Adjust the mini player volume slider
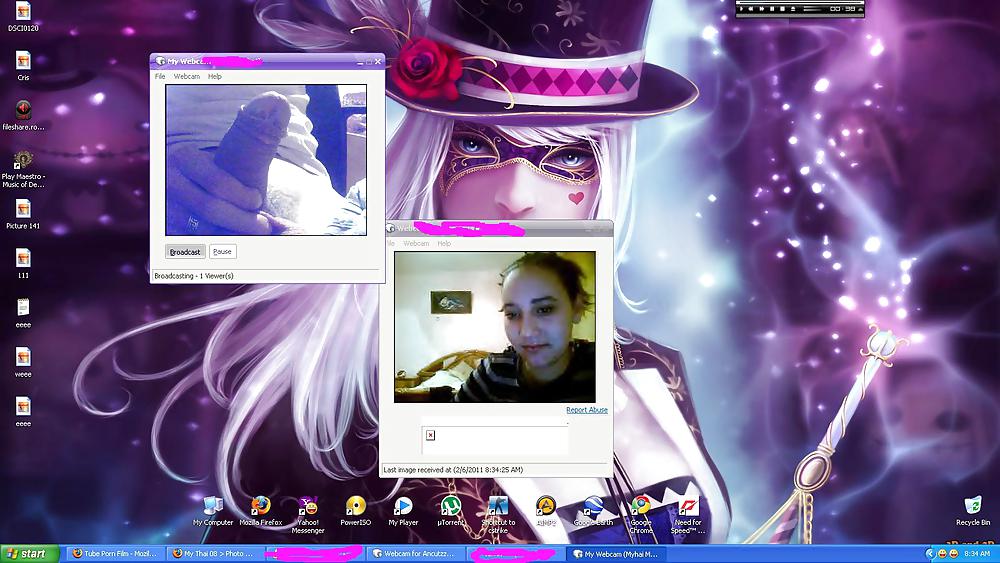Viewport: 1000px width, 563px height. click(x=812, y=9)
